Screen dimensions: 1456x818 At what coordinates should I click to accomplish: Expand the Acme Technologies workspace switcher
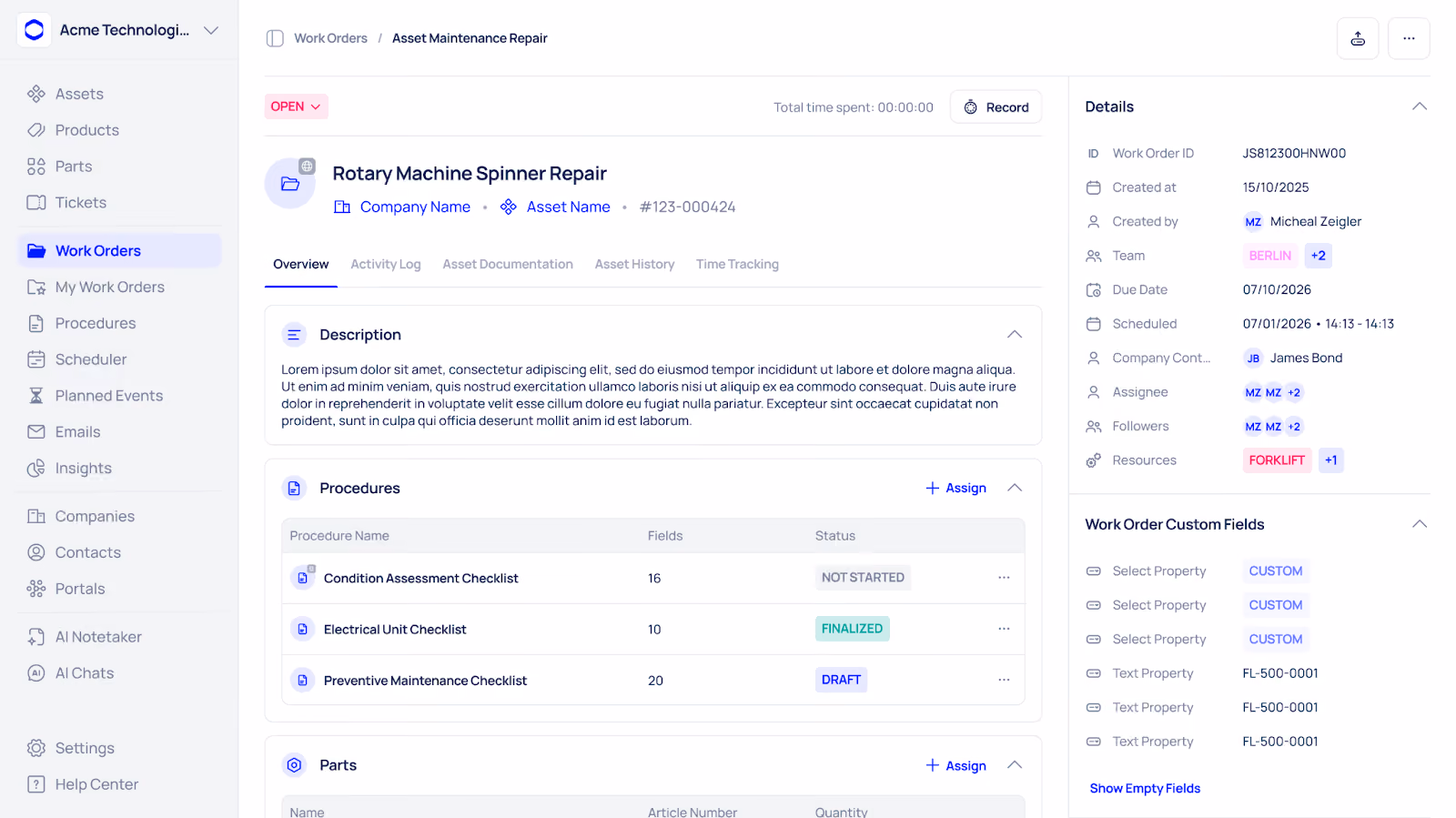click(x=211, y=30)
